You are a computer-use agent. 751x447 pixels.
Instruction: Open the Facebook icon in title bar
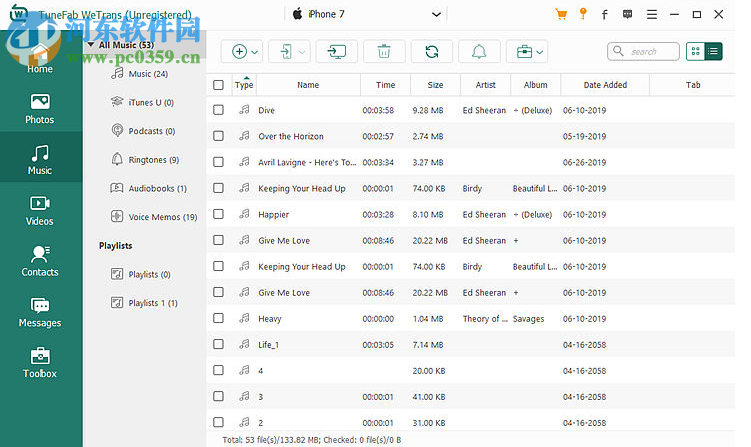click(604, 14)
